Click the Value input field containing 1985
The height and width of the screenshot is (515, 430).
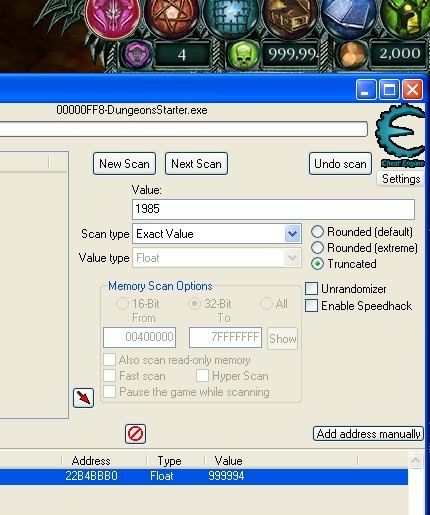[x=273, y=209]
